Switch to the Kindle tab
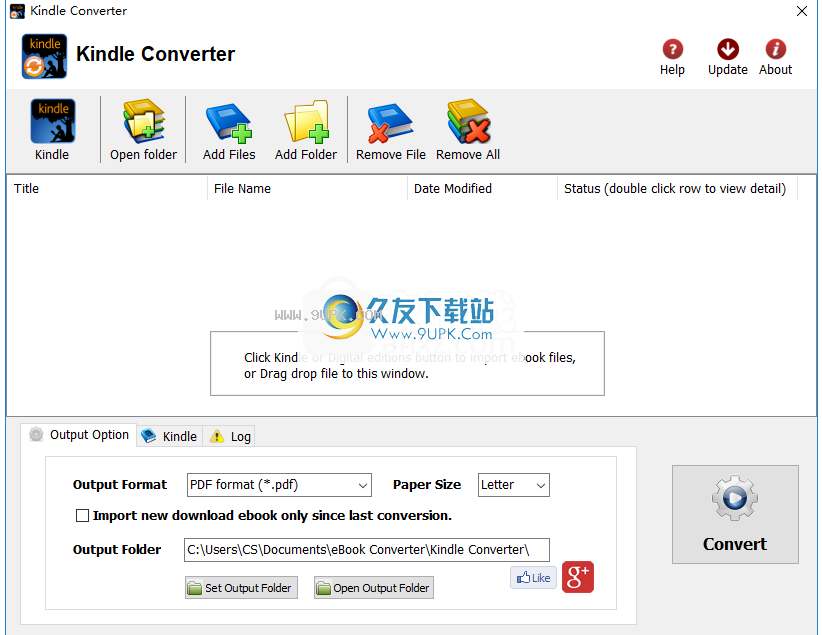Image resolution: width=822 pixels, height=635 pixels. (x=169, y=436)
